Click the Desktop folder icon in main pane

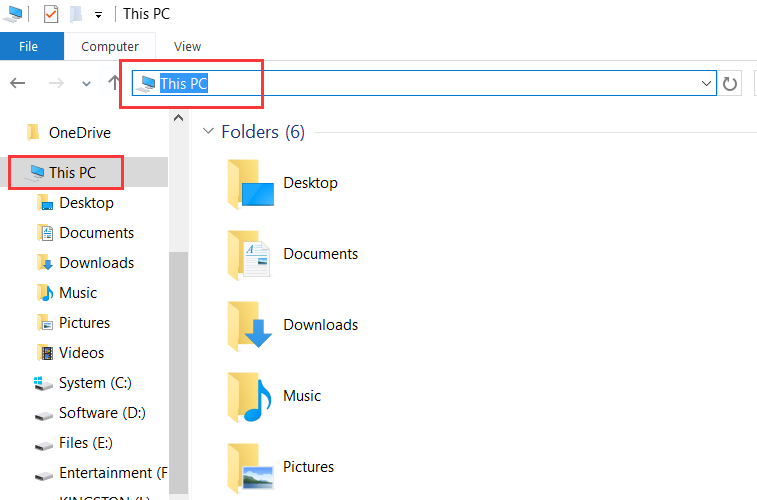pos(250,185)
